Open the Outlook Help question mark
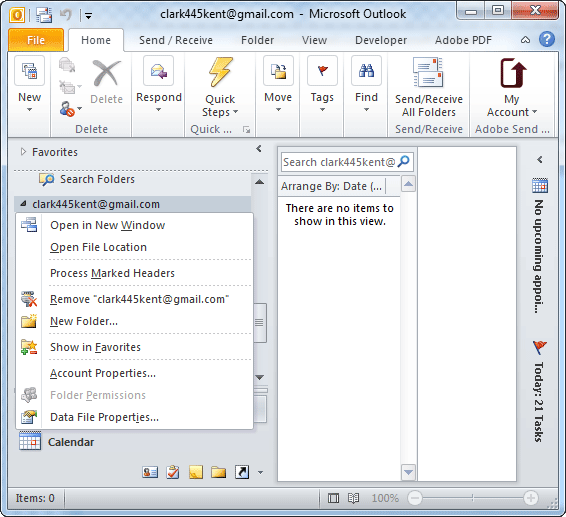 pos(547,39)
